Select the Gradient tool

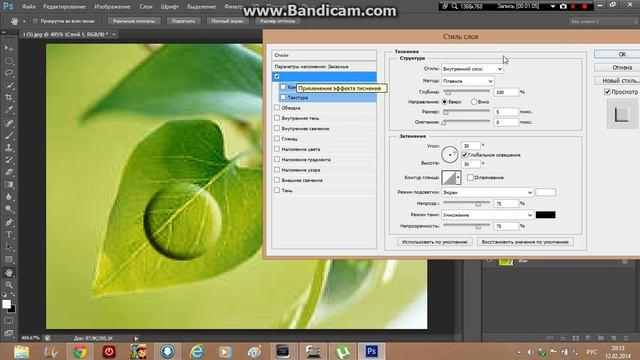tap(9, 184)
